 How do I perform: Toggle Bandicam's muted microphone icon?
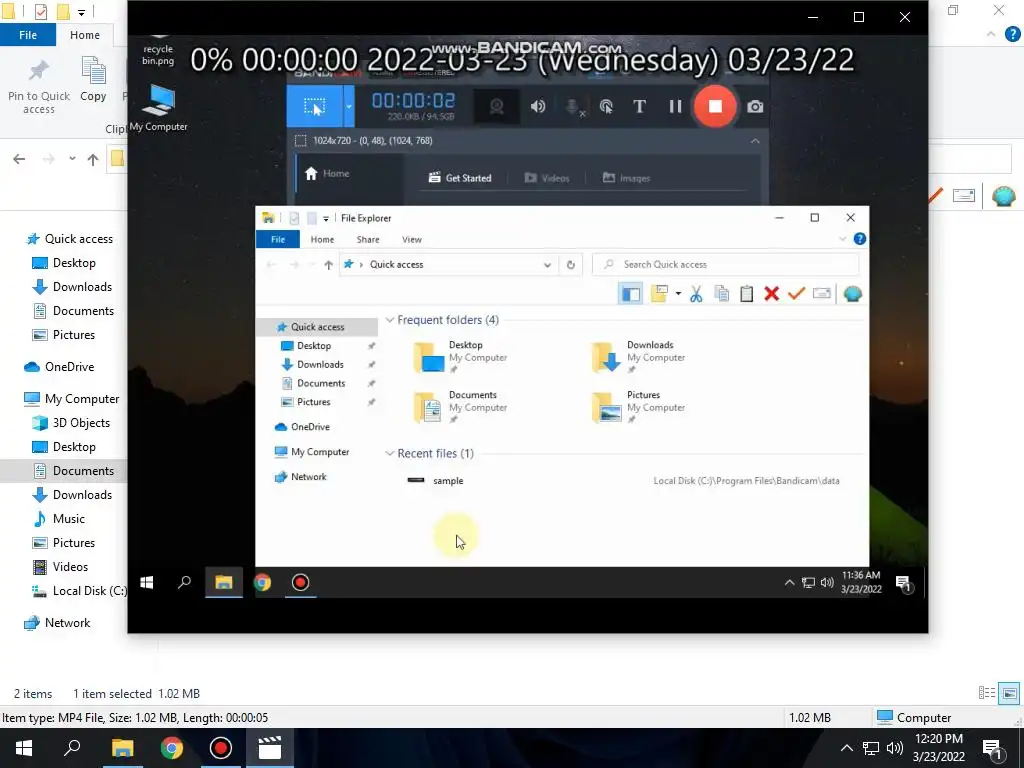coord(573,107)
